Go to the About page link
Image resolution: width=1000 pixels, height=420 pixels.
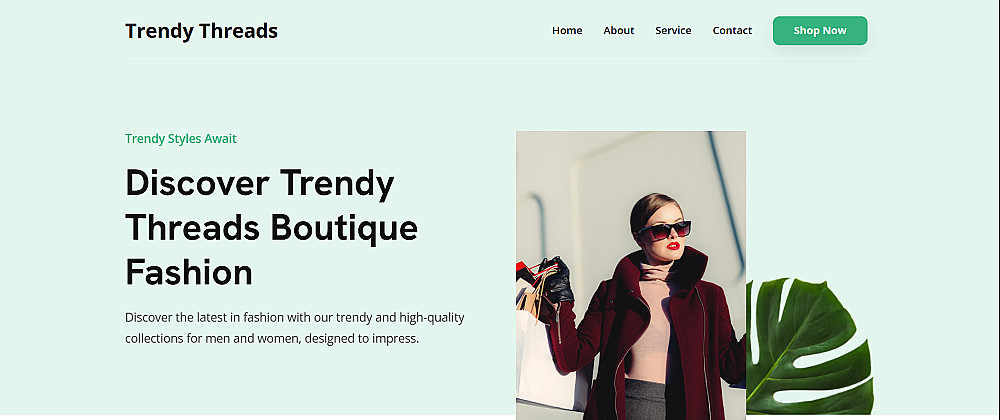tap(619, 31)
